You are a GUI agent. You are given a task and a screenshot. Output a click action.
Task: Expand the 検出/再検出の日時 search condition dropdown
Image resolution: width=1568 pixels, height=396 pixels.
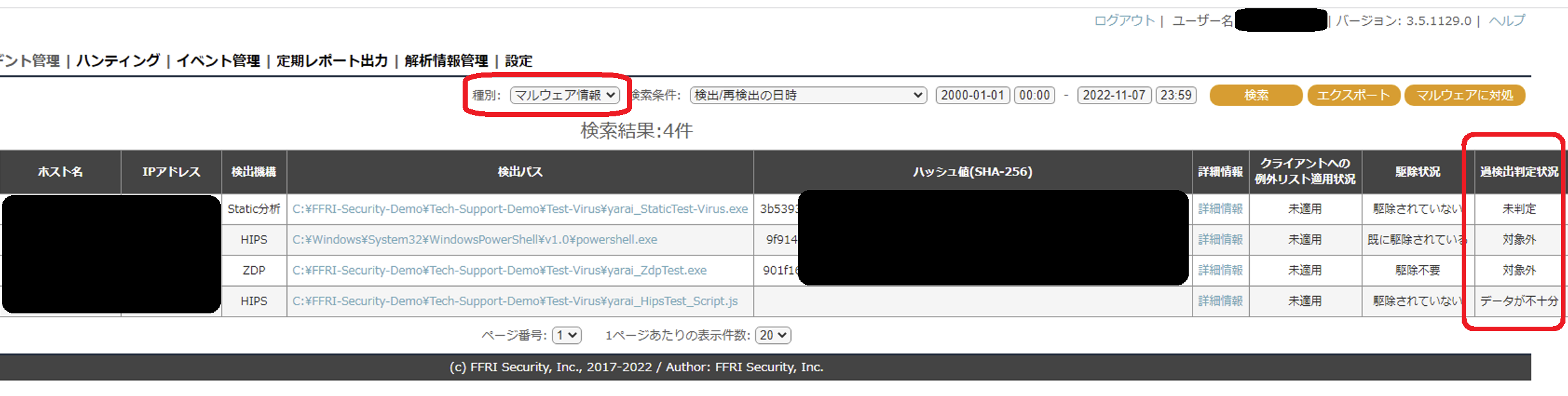click(x=808, y=95)
